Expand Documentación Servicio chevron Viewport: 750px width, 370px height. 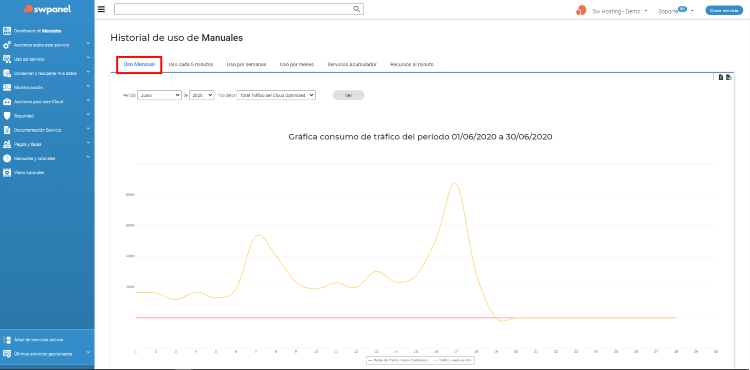[88, 129]
